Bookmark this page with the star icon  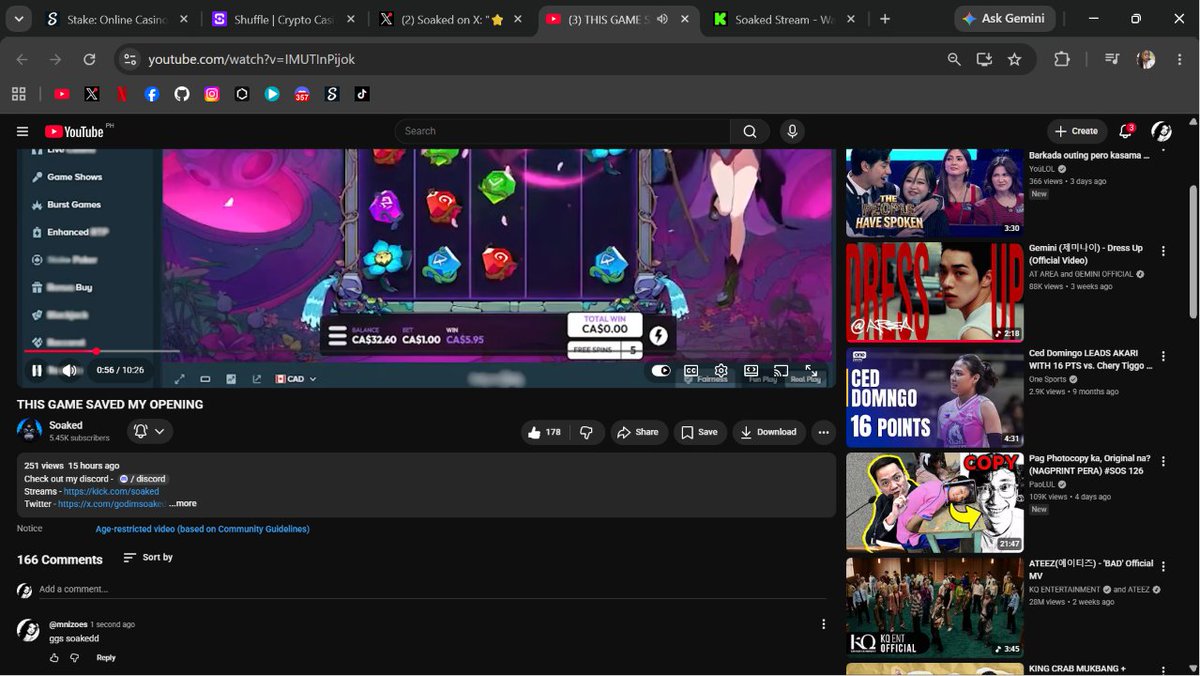pos(1015,59)
